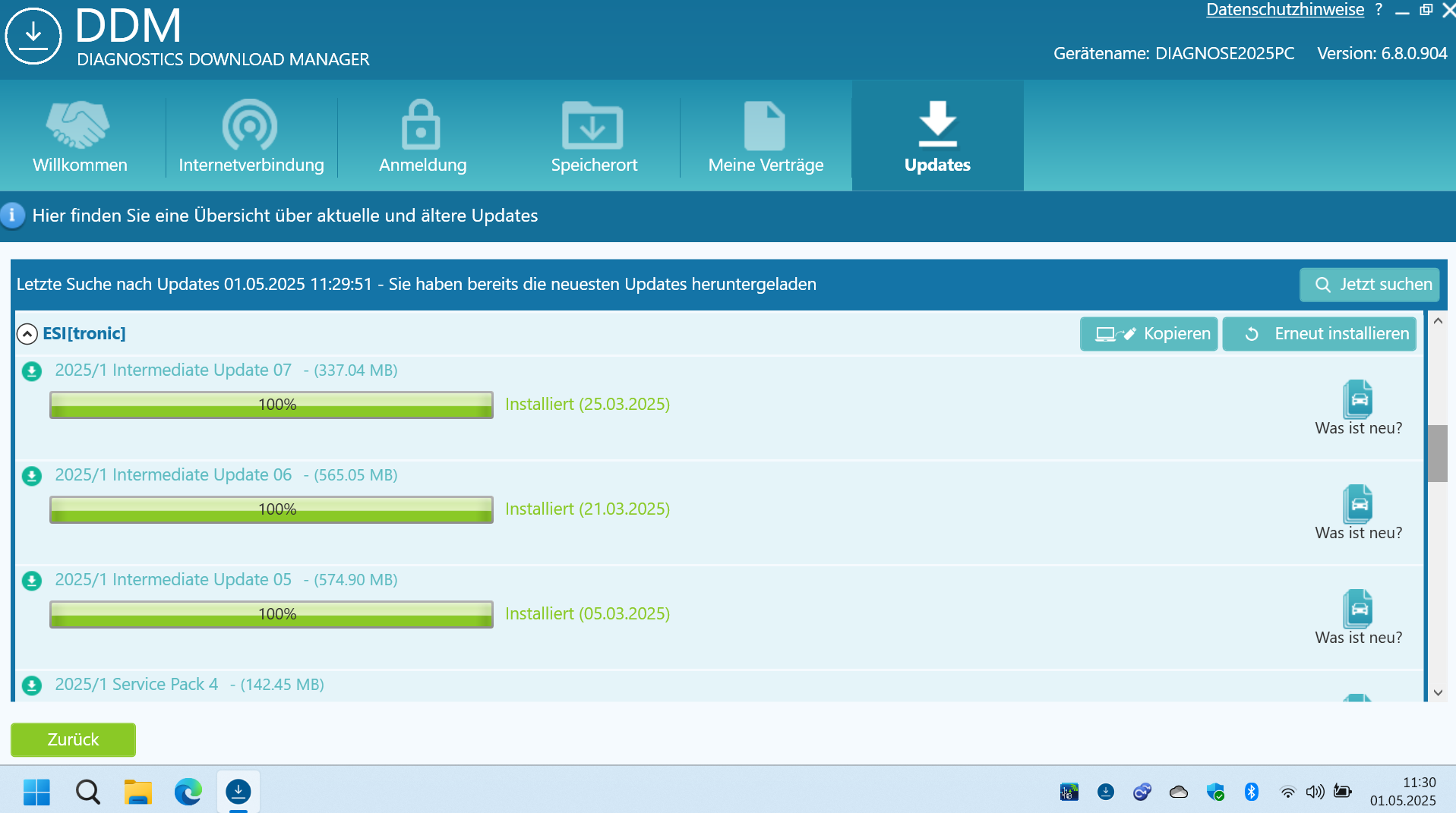Click the scrollbar up arrow
1456x813 pixels.
pyautogui.click(x=1438, y=321)
